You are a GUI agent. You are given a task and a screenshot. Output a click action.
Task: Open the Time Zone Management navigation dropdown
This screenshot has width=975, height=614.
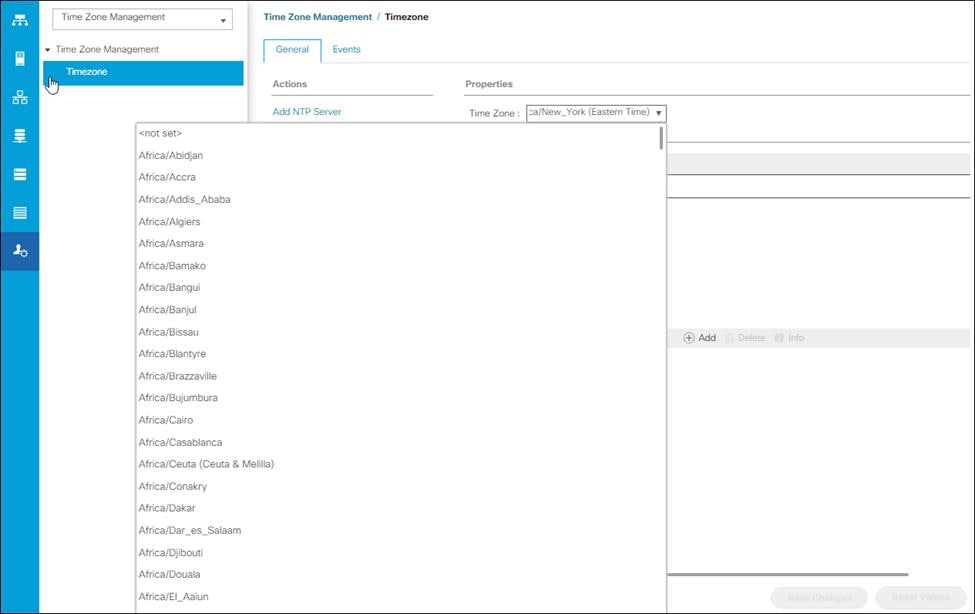[x=142, y=17]
